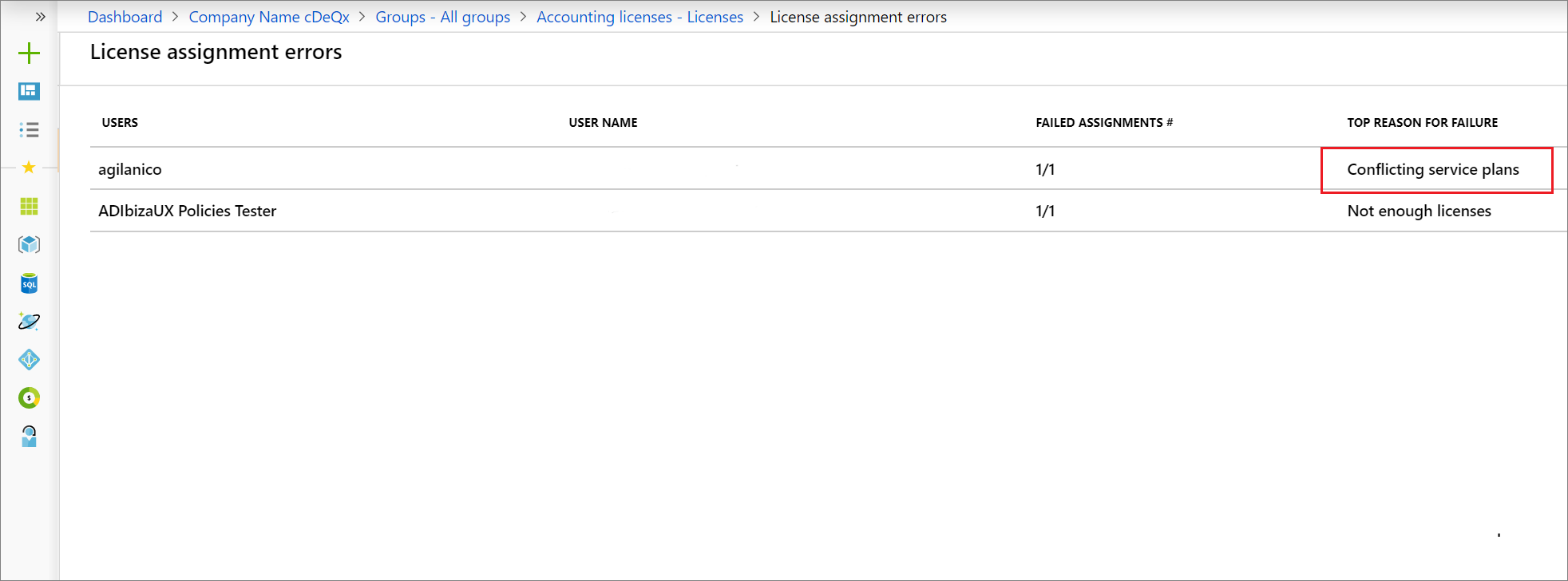Image resolution: width=1568 pixels, height=581 pixels.
Task: Click the yellow Favorites star icon
Action: [x=29, y=168]
